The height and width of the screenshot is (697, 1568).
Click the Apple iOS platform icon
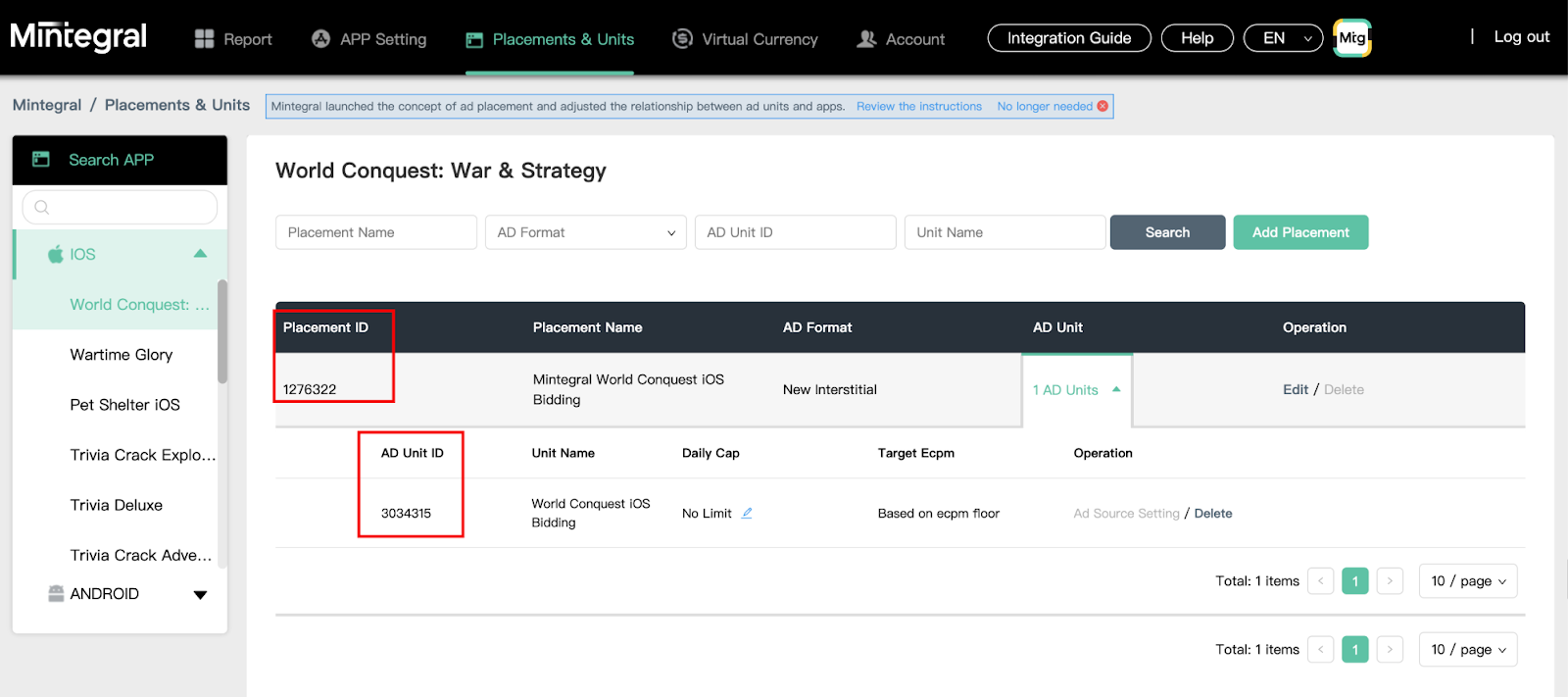pos(56,254)
